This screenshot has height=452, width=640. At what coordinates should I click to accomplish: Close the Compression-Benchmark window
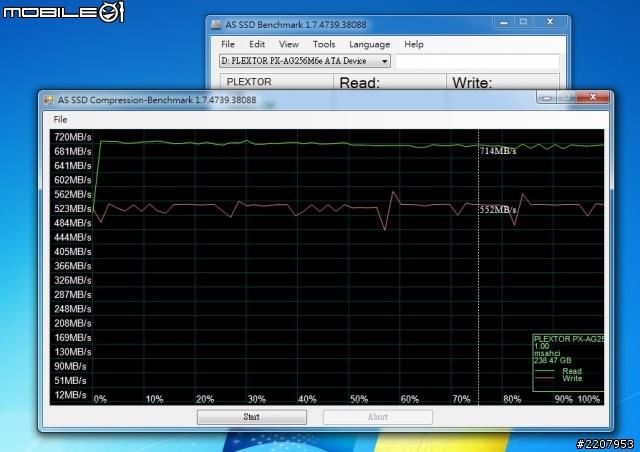pos(593,97)
